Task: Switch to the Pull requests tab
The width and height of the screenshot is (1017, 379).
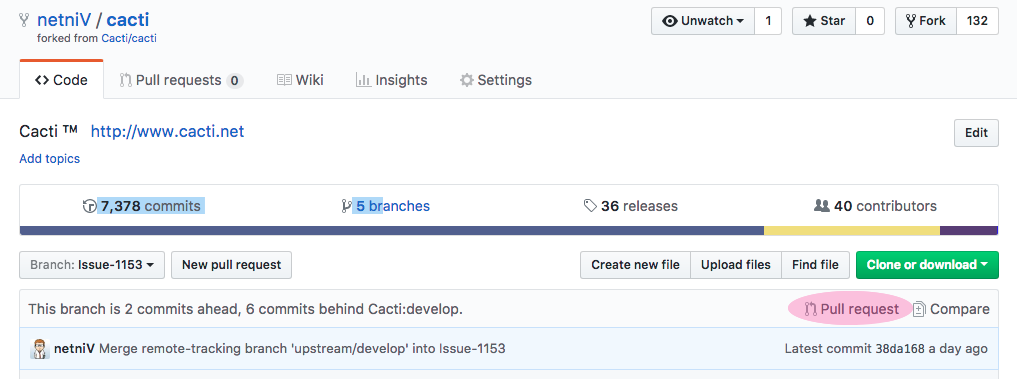Action: pyautogui.click(x=181, y=80)
